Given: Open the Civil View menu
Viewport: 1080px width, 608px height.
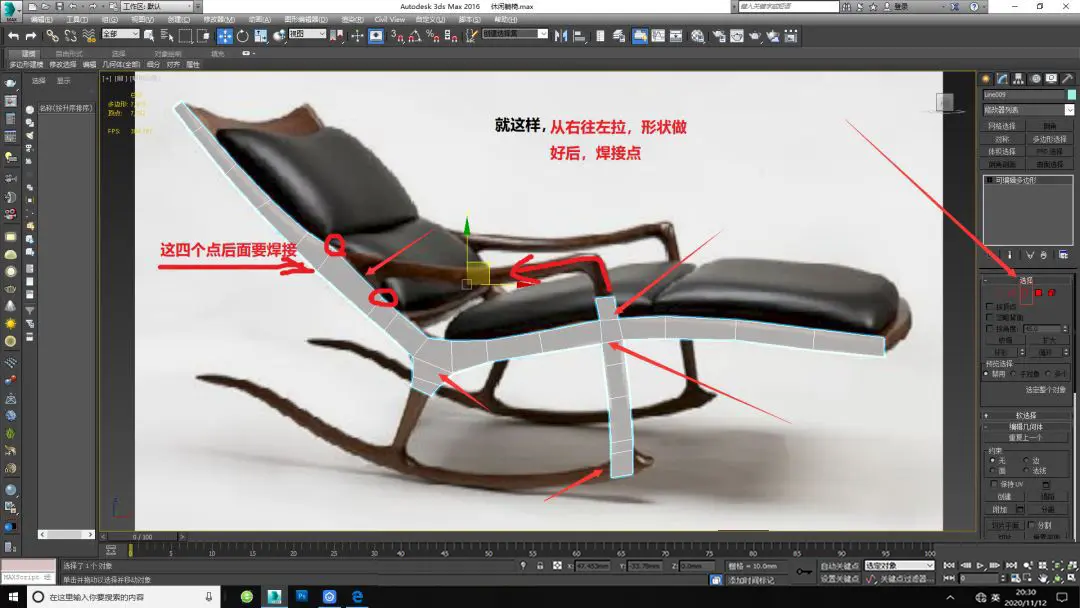Looking at the screenshot, I should click(x=390, y=19).
